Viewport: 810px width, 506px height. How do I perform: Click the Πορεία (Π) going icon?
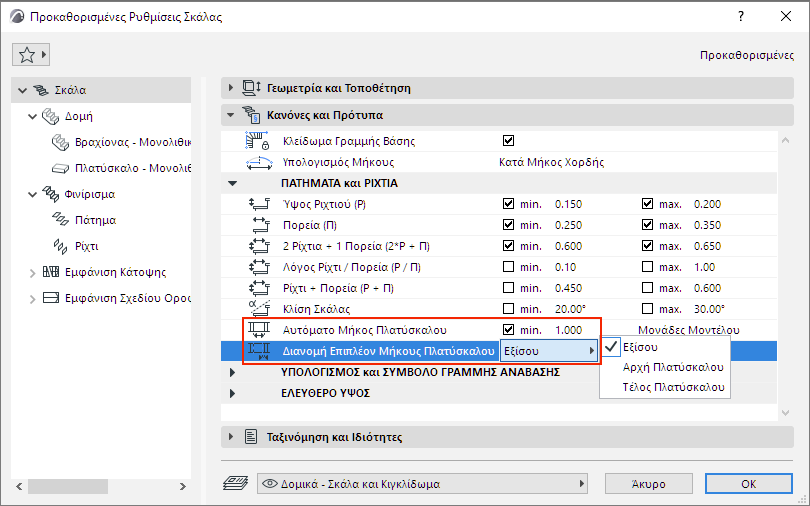[260, 225]
